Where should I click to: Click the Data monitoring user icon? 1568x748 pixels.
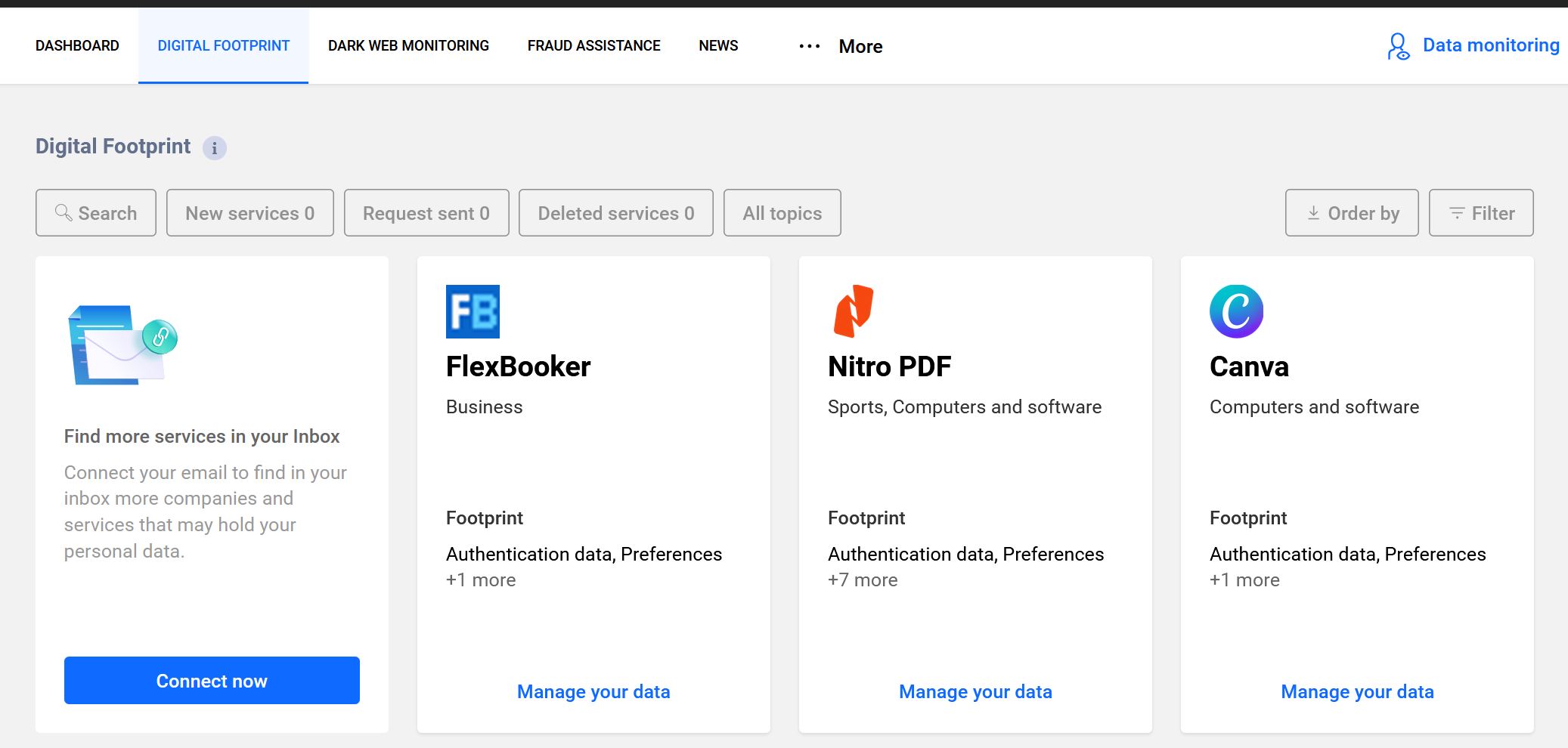(1398, 46)
